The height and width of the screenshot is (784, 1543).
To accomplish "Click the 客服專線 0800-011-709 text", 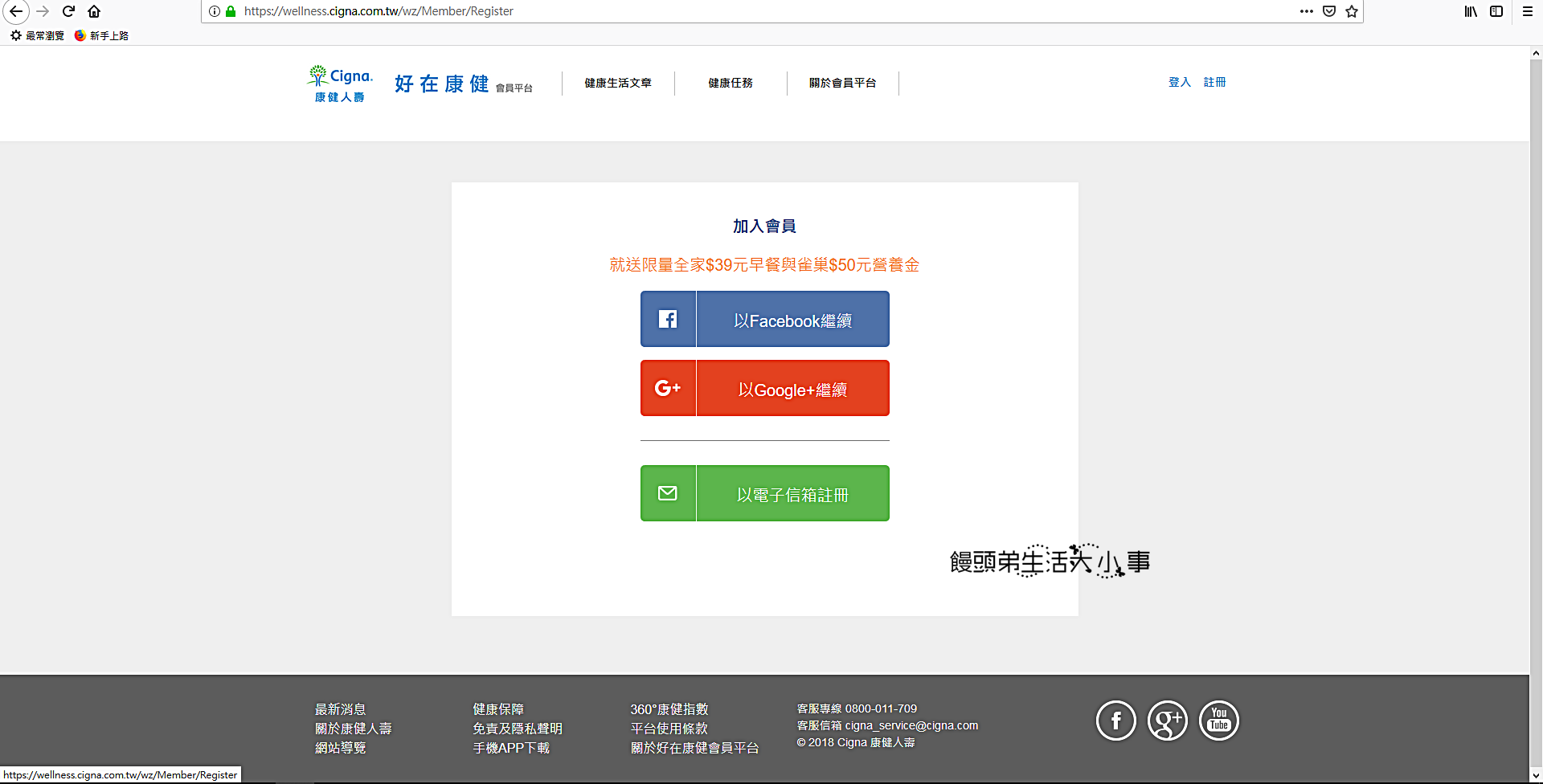I will (x=857, y=708).
